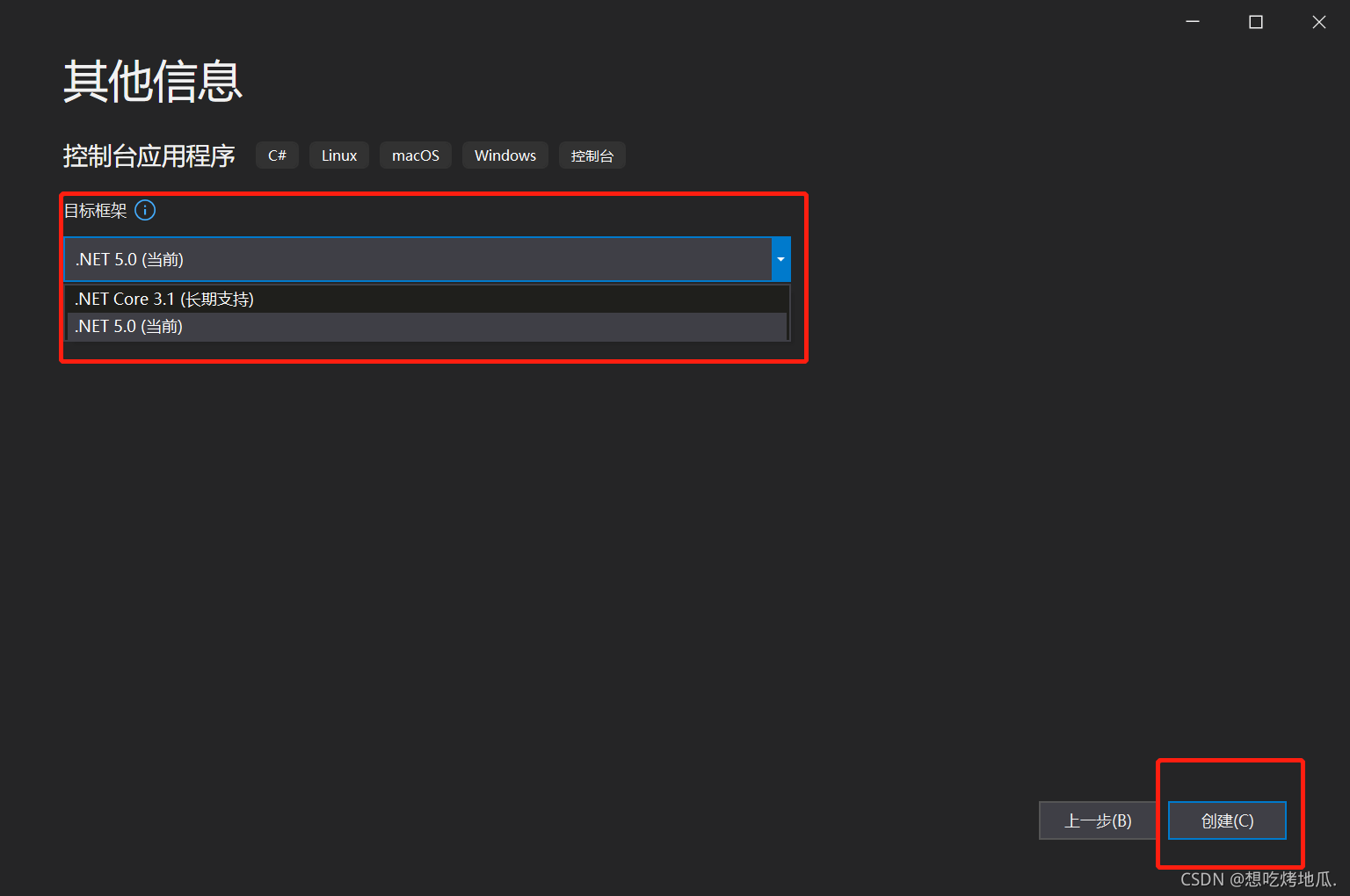Viewport: 1350px width, 896px height.
Task: Choose .NET 5.0 (当前) in dropdown list
Action: click(427, 326)
